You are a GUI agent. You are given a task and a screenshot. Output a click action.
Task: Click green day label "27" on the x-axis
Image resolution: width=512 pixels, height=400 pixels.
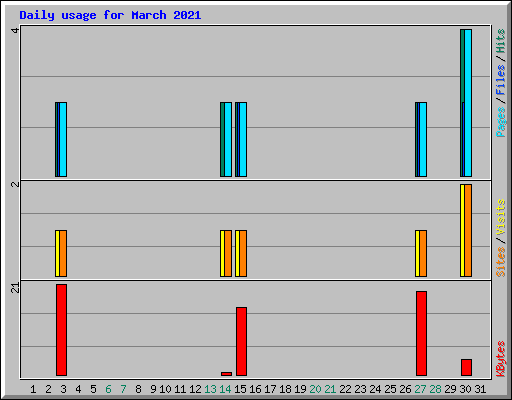pyautogui.click(x=420, y=389)
